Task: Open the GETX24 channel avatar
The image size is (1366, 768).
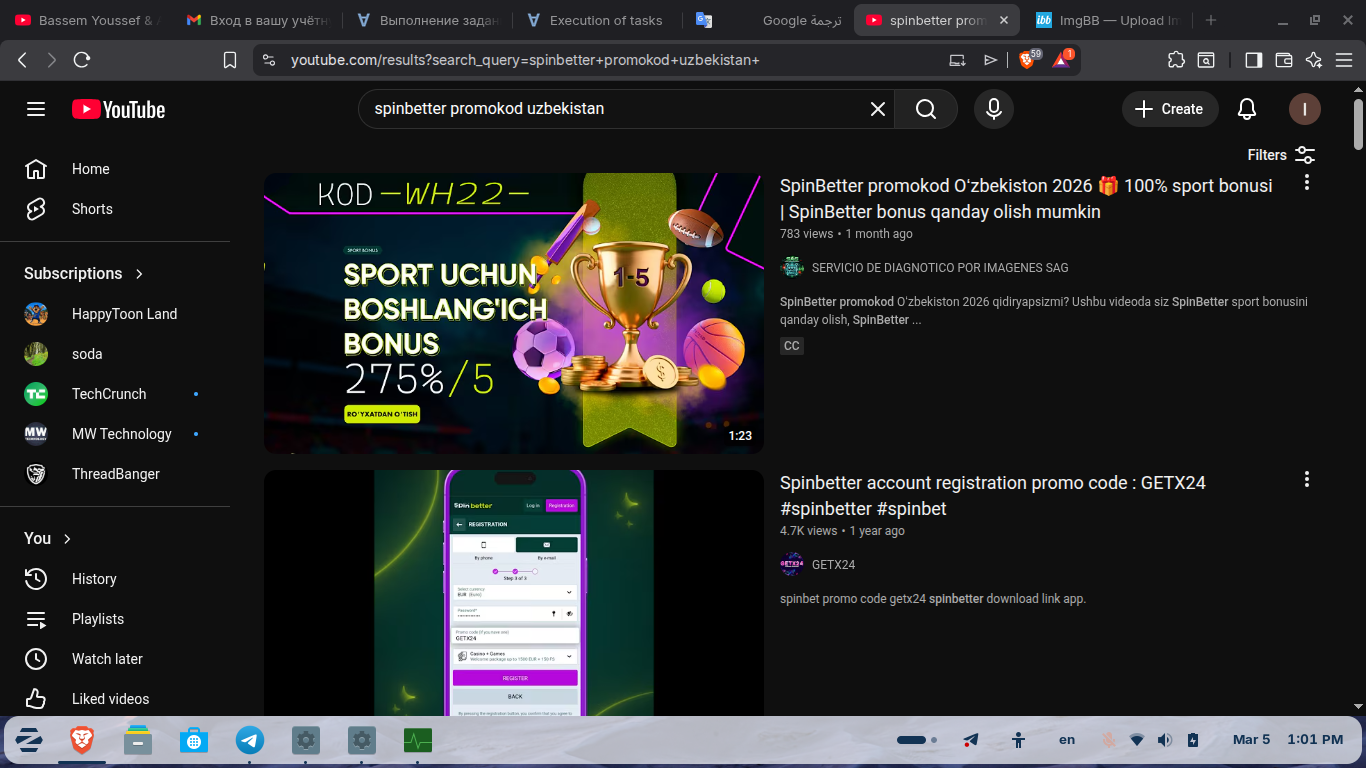Action: coord(792,564)
